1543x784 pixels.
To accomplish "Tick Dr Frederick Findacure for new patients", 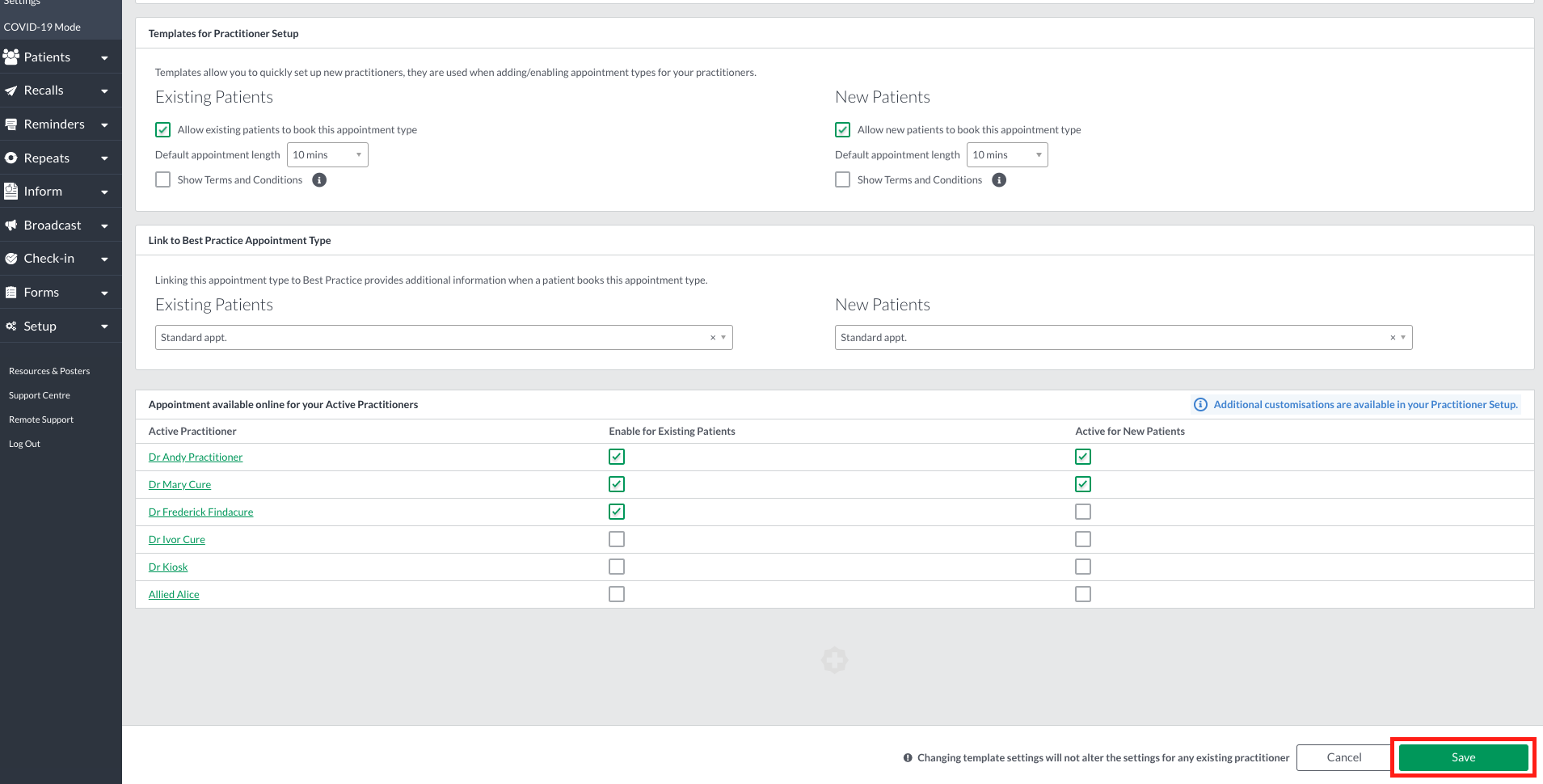I will (1083, 512).
